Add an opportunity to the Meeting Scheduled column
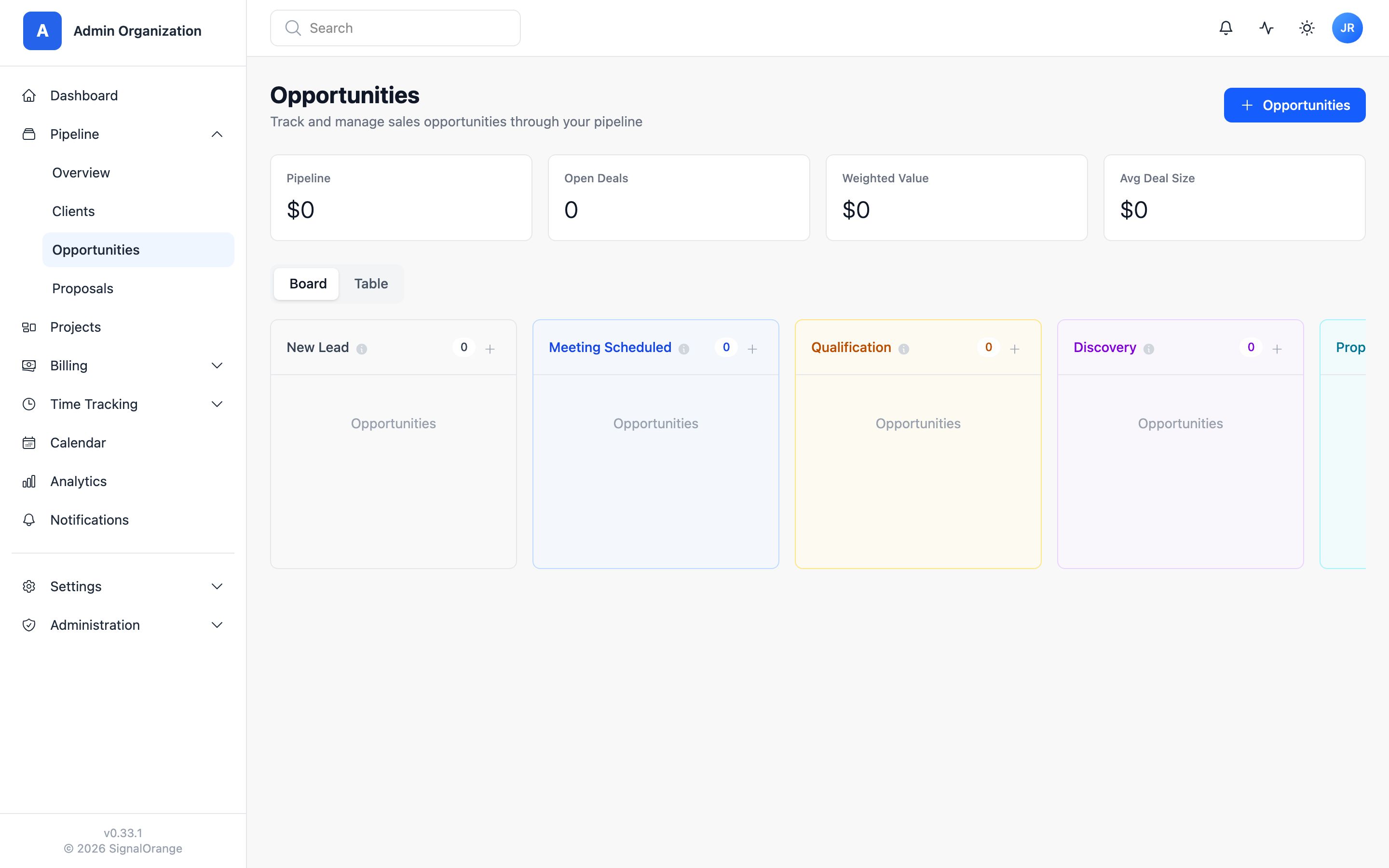 point(752,349)
